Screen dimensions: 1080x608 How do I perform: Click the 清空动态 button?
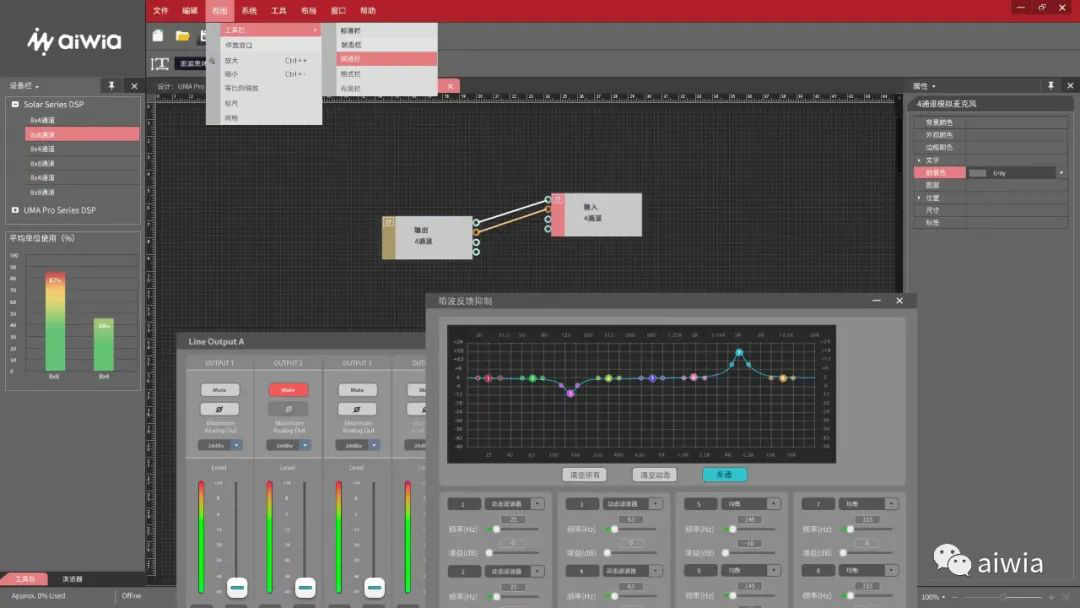[x=654, y=475]
